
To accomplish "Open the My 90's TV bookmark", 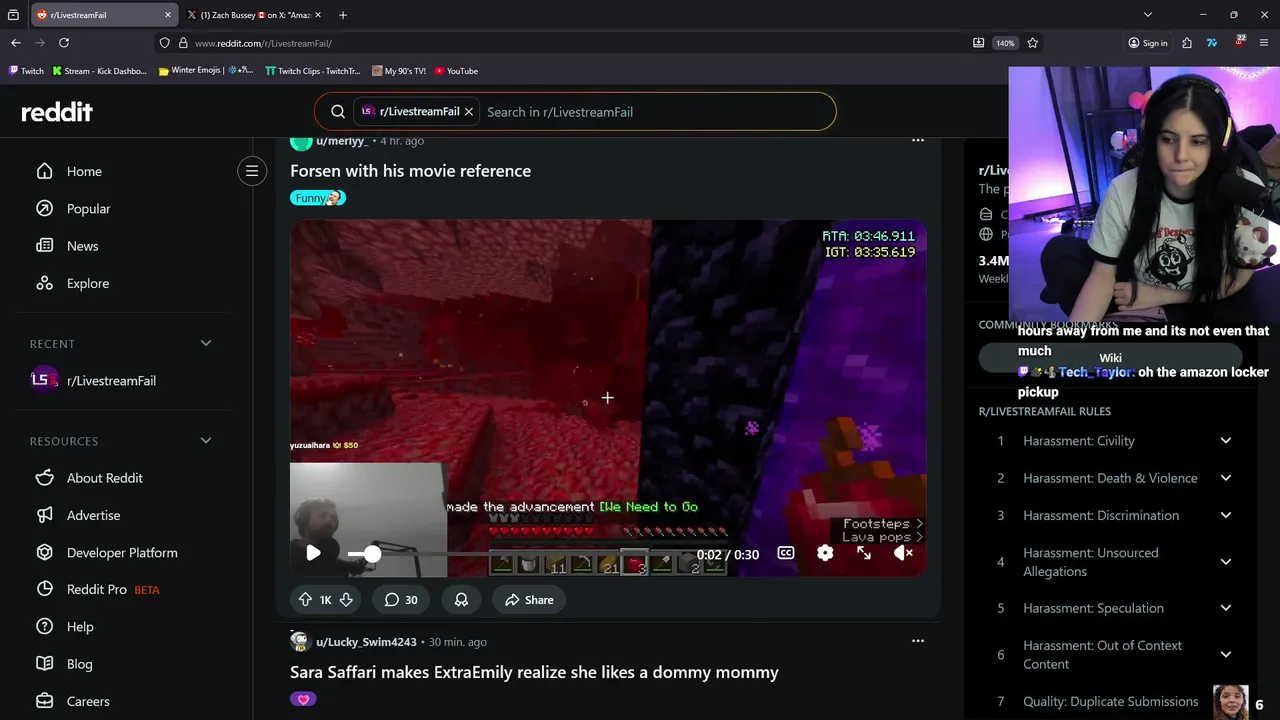I will pos(398,71).
